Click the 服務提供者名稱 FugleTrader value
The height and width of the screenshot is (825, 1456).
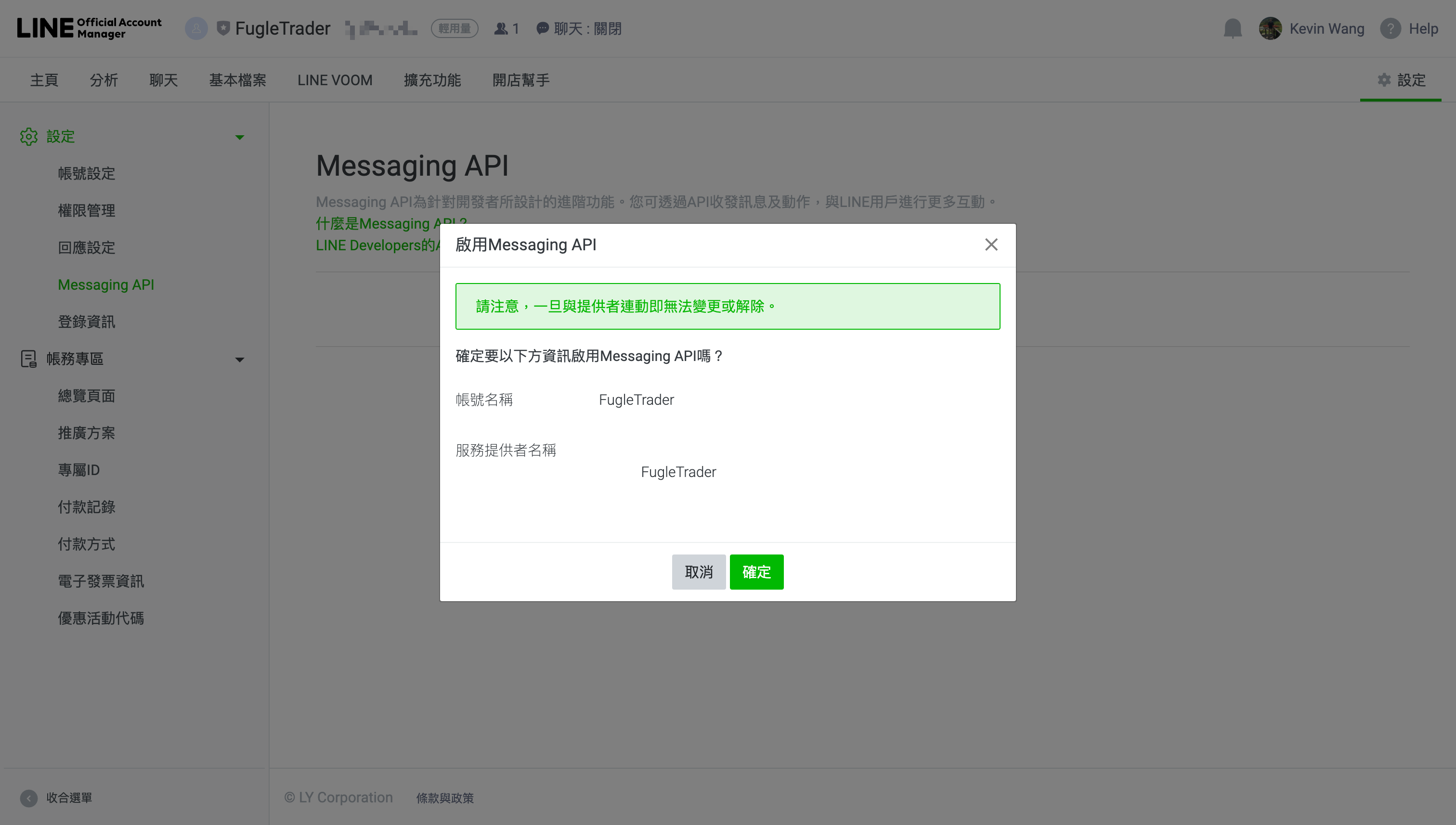[678, 472]
